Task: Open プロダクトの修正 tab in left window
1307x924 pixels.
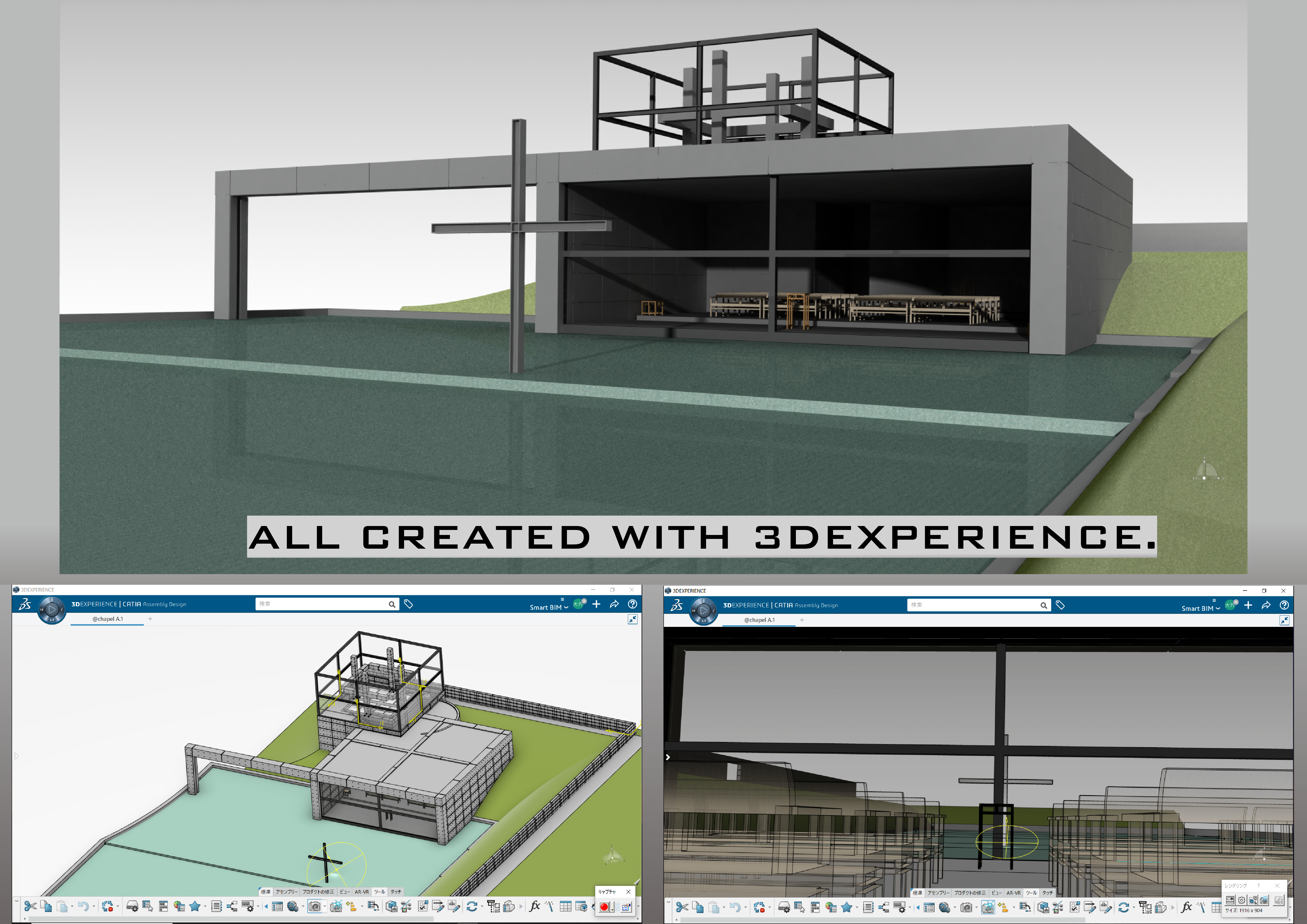Action: click(x=318, y=892)
